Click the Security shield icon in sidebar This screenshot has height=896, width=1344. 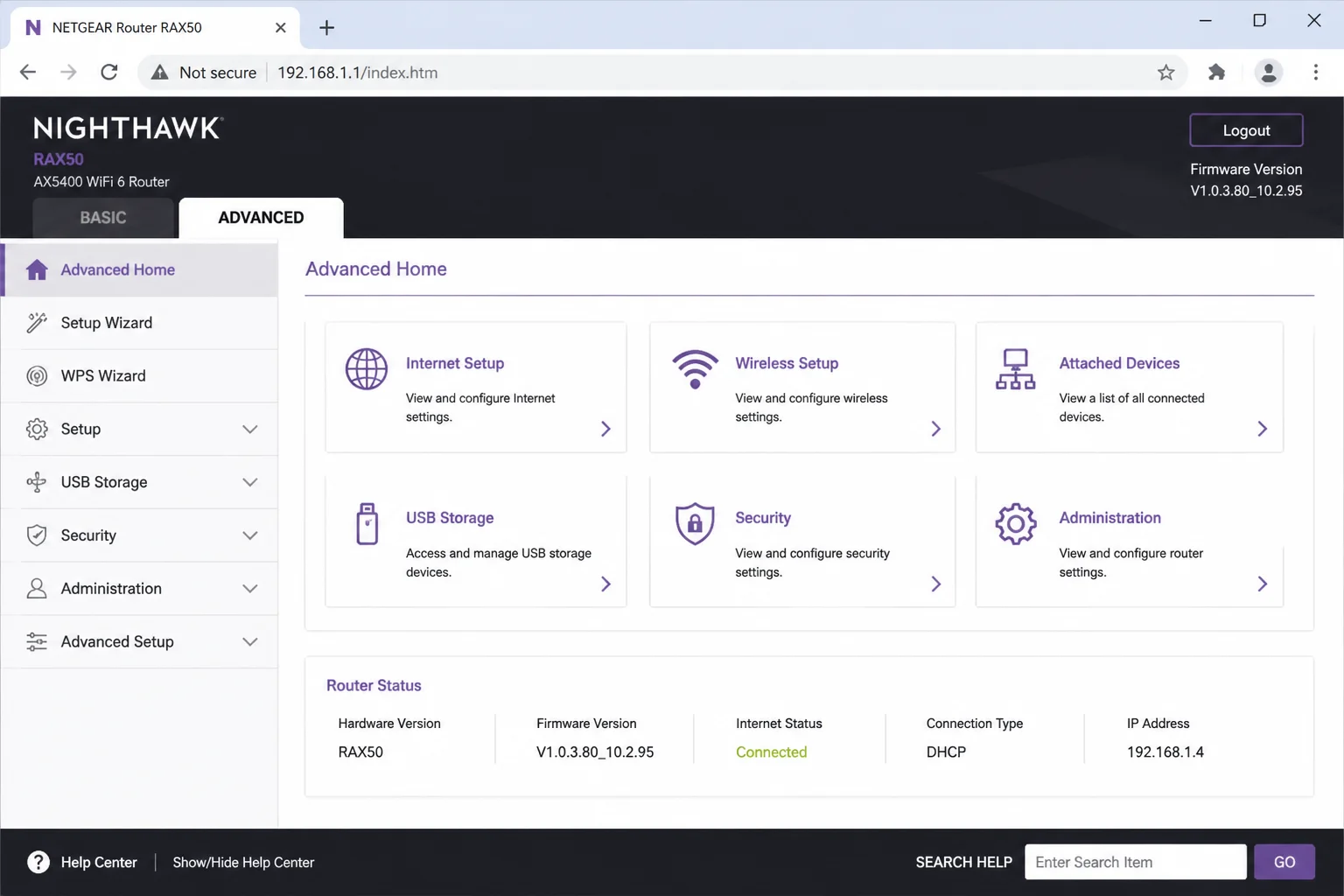pyautogui.click(x=37, y=535)
